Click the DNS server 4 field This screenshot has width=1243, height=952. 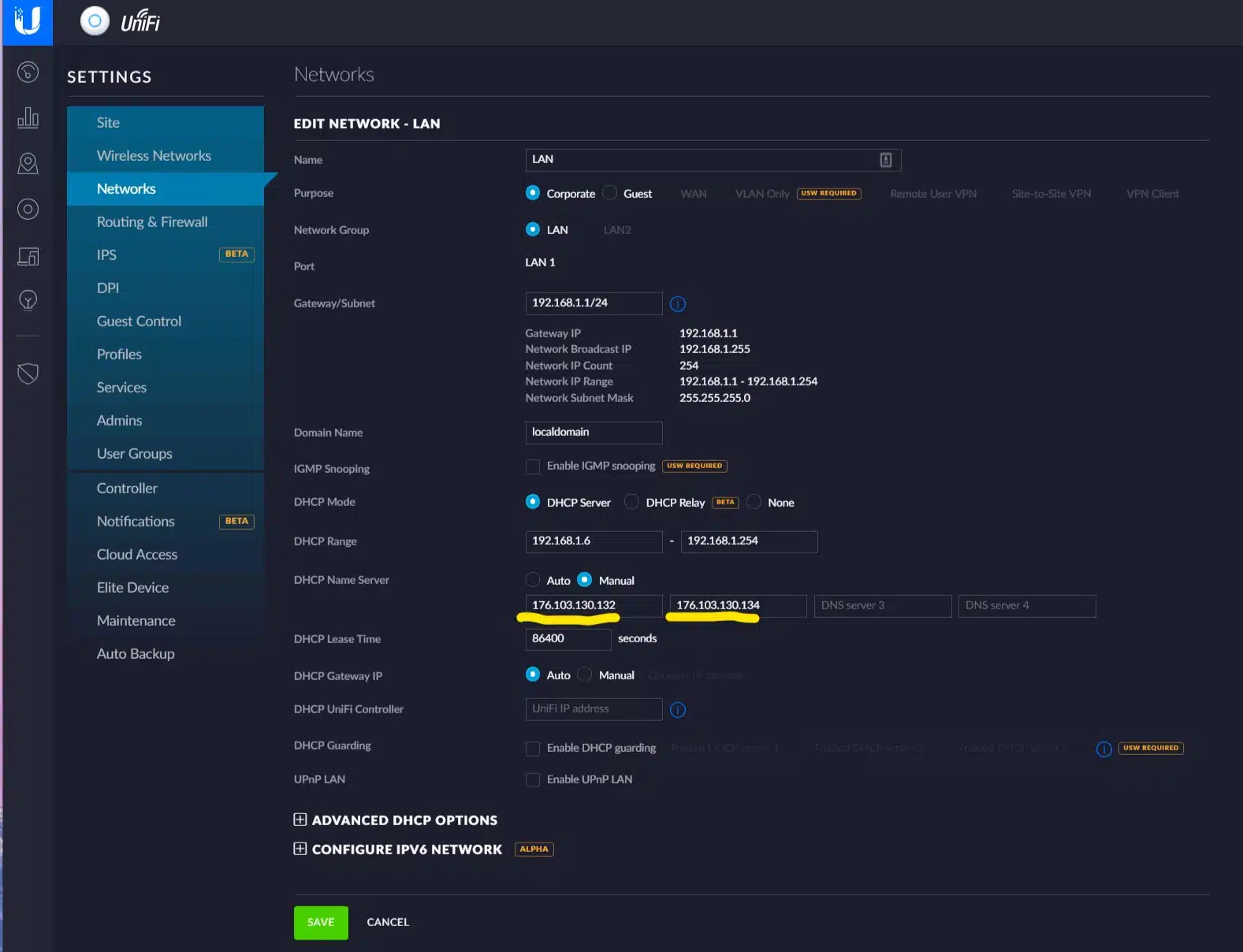(1027, 606)
